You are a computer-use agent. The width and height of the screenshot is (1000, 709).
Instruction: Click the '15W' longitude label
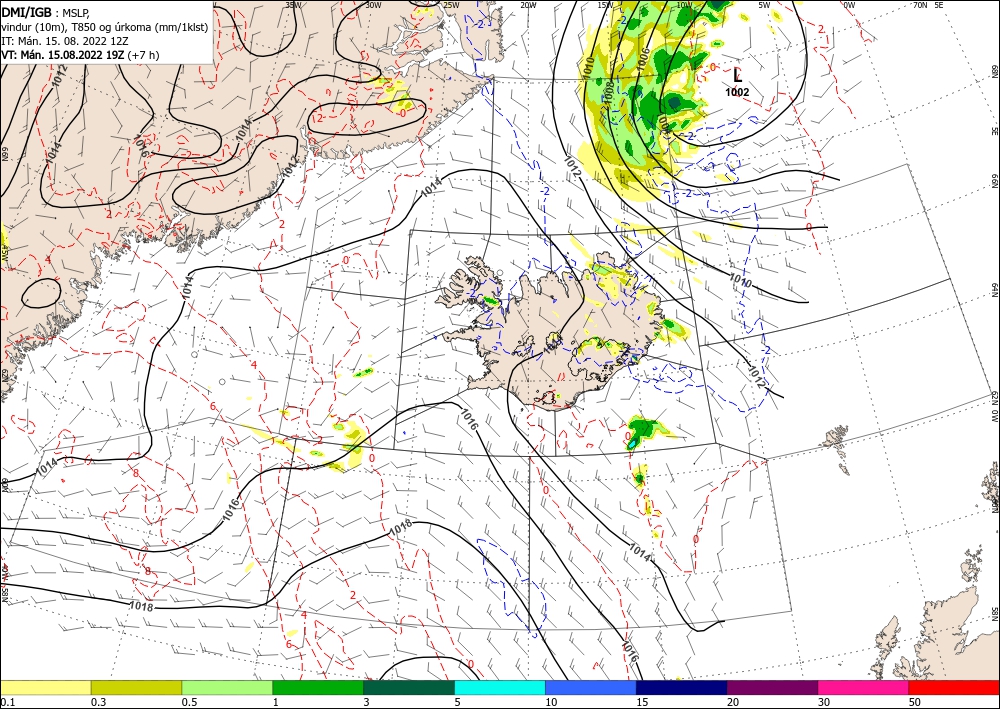pyautogui.click(x=606, y=4)
